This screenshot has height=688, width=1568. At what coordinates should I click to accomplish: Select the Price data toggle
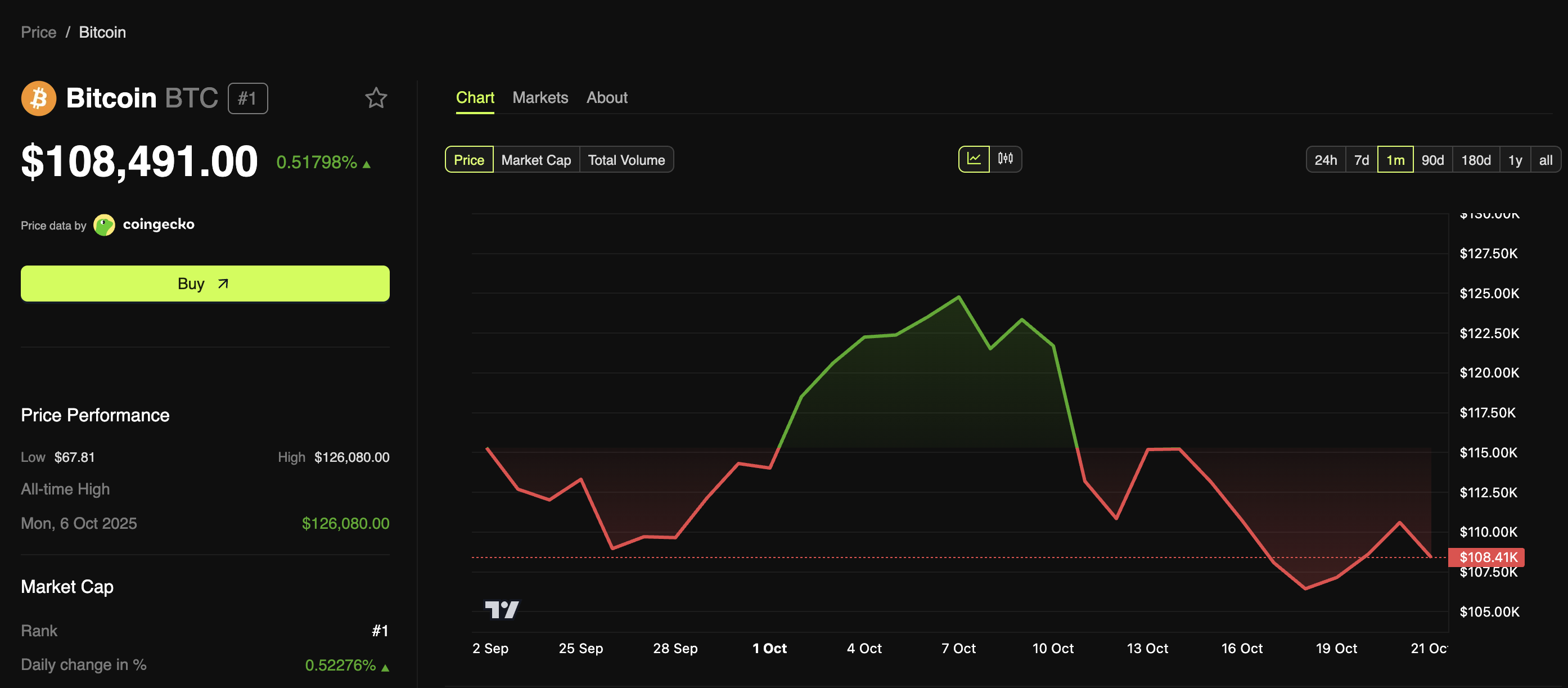tap(468, 160)
